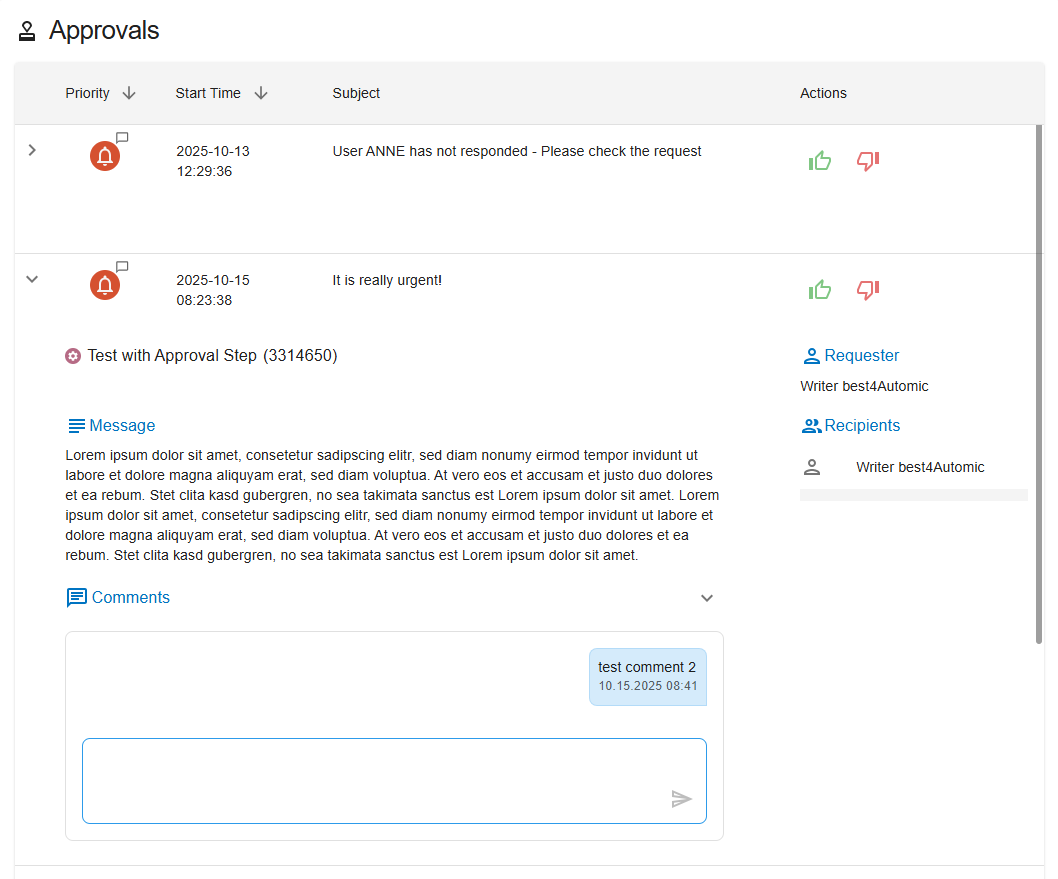Image resolution: width=1058 pixels, height=879 pixels.
Task: Open Test with Approval Step (3314650) link
Action: (x=212, y=356)
